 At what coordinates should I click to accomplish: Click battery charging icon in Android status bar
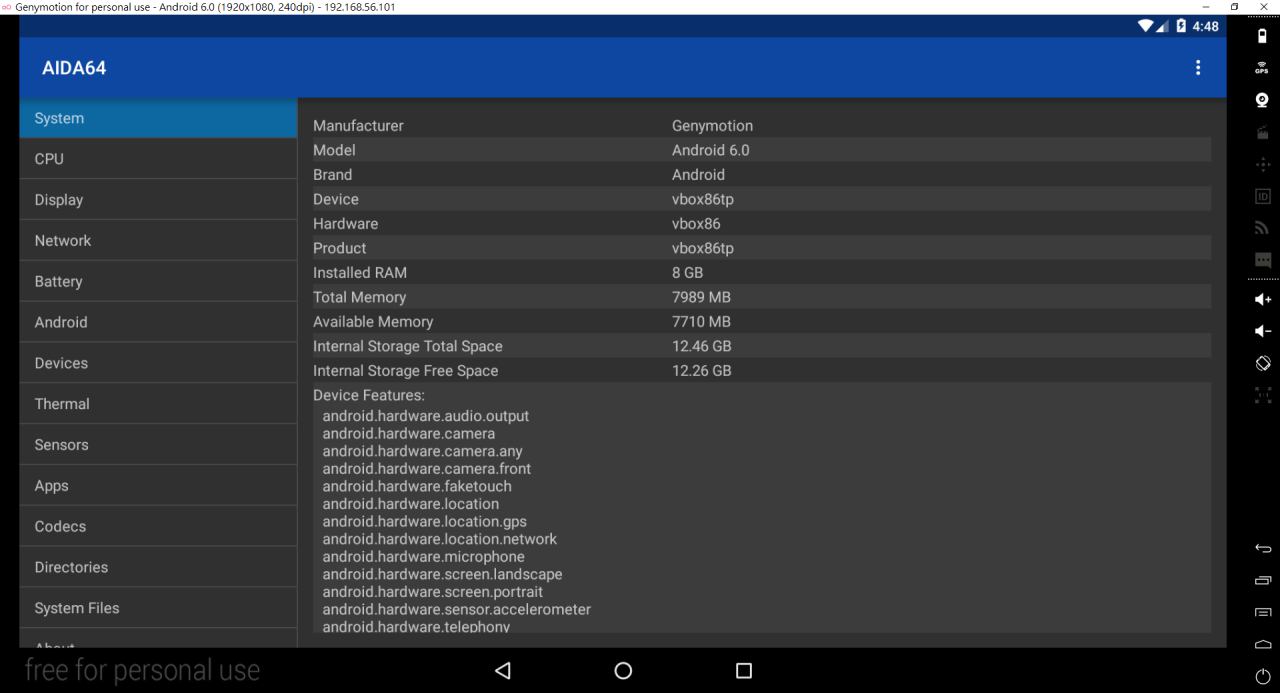pyautogui.click(x=1180, y=26)
